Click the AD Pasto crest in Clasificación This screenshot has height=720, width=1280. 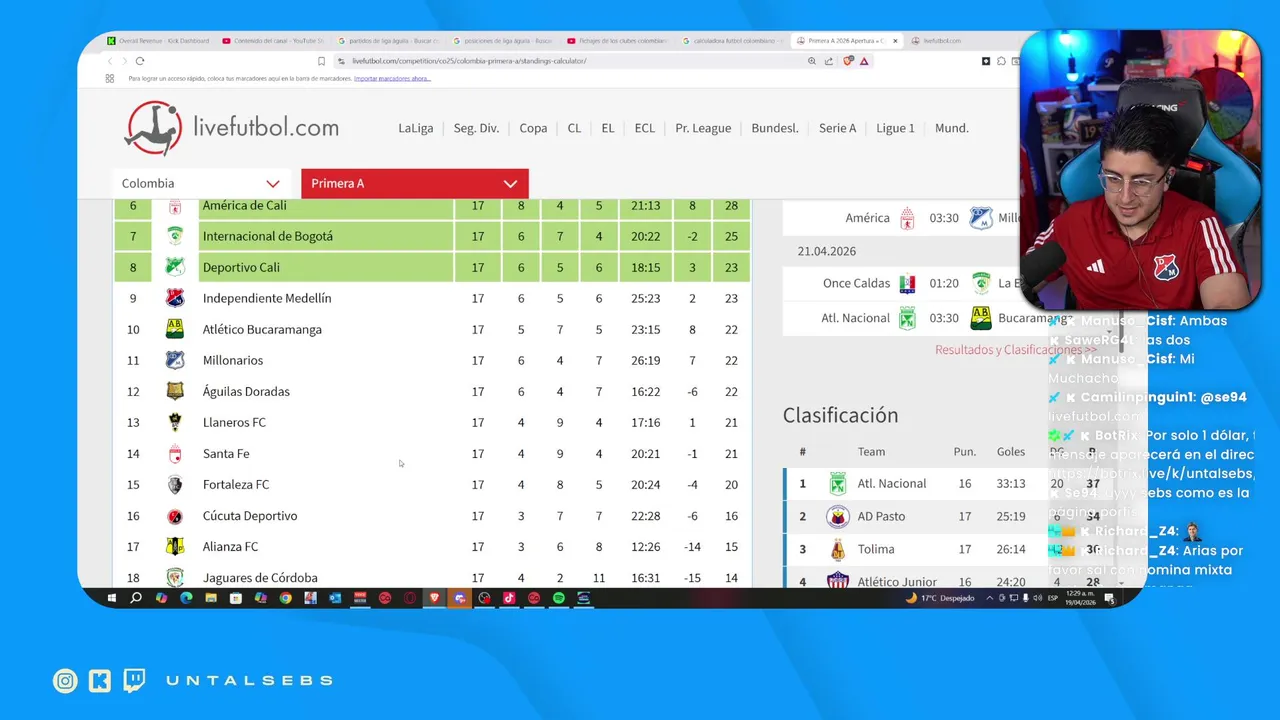[x=838, y=517]
